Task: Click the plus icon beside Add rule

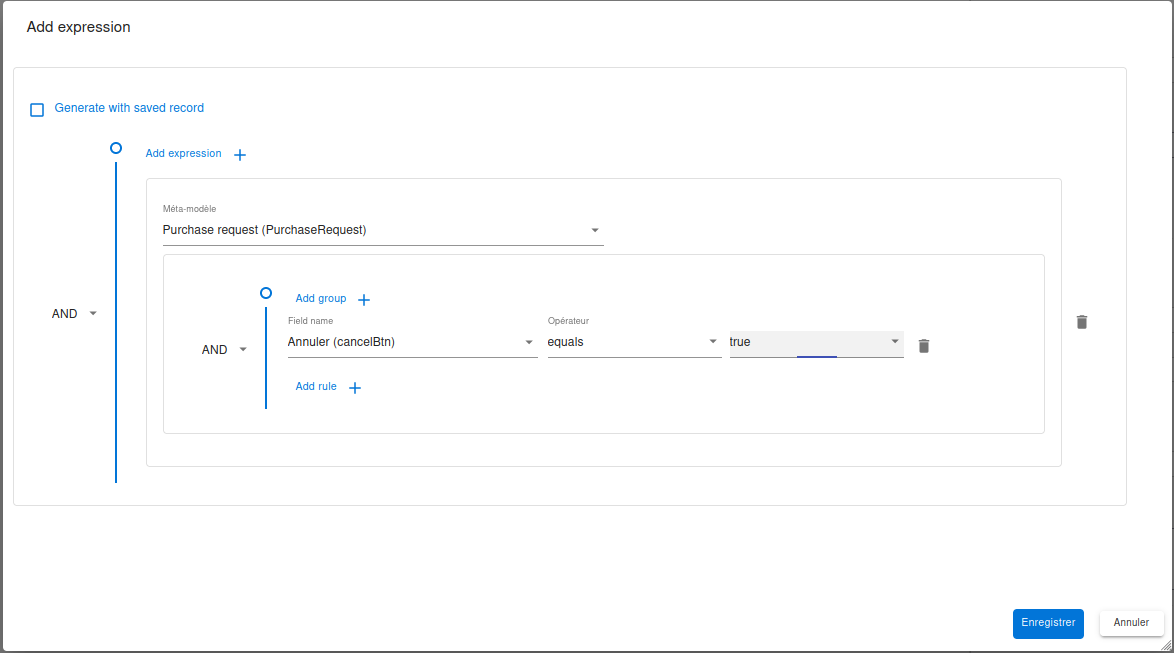Action: tap(355, 388)
